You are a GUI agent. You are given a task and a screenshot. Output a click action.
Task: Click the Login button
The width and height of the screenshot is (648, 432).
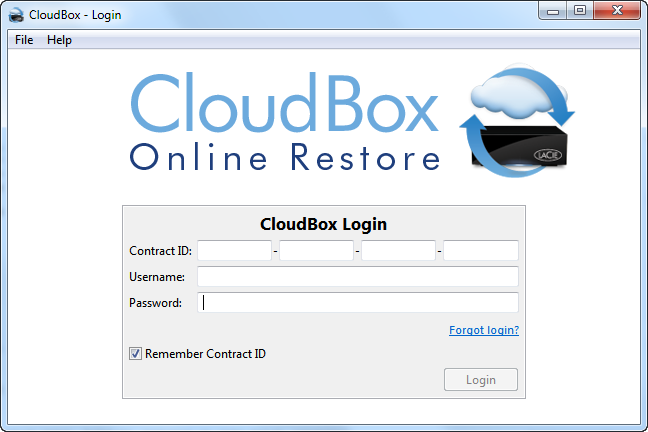pyautogui.click(x=481, y=379)
